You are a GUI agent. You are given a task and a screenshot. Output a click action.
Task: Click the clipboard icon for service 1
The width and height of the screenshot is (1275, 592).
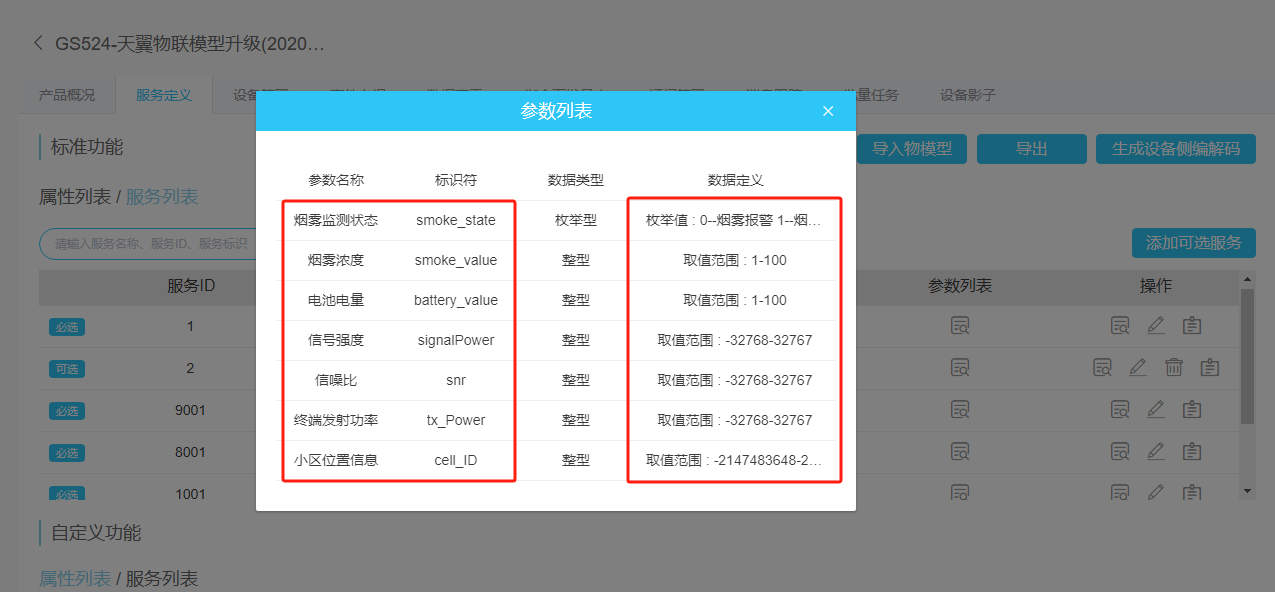[x=1191, y=325]
